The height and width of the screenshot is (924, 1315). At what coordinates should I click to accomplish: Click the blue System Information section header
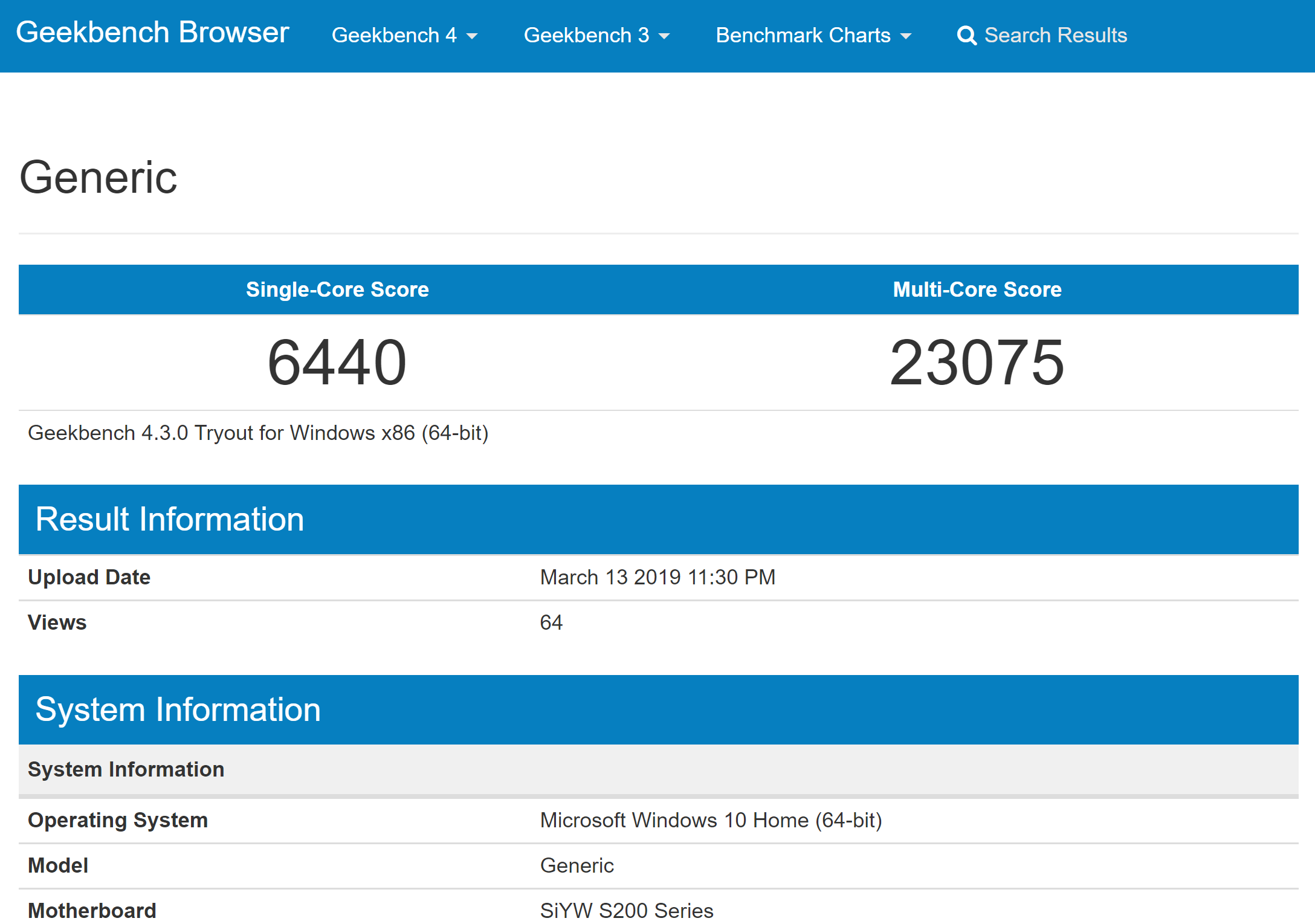[659, 709]
